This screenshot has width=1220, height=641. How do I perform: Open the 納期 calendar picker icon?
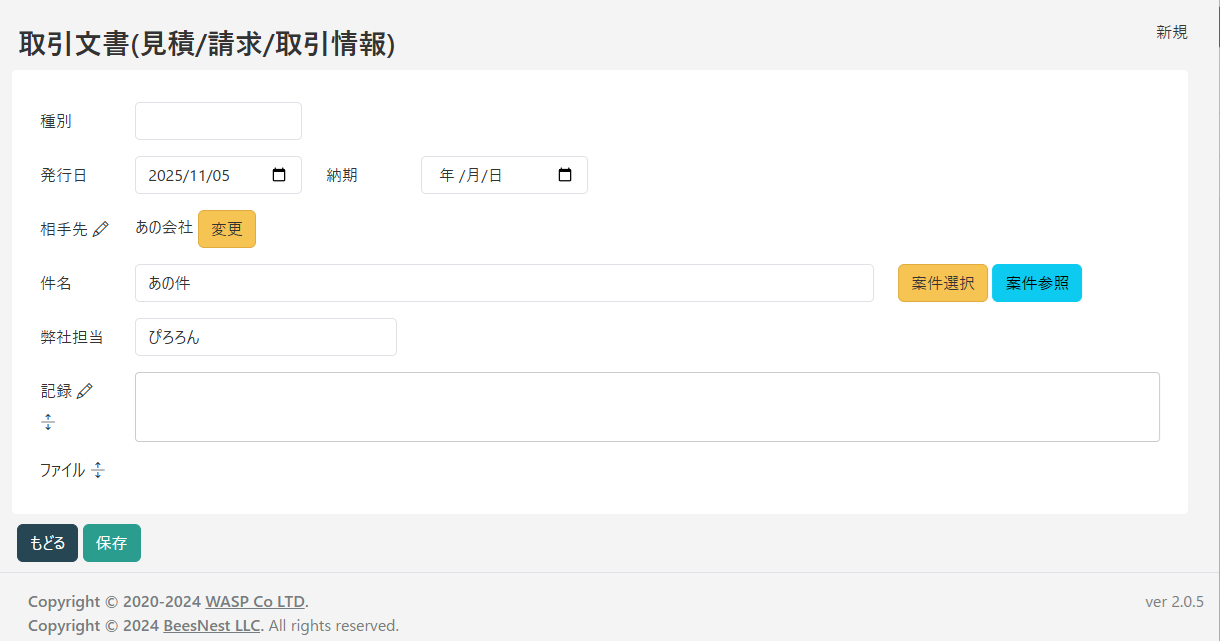(x=565, y=175)
